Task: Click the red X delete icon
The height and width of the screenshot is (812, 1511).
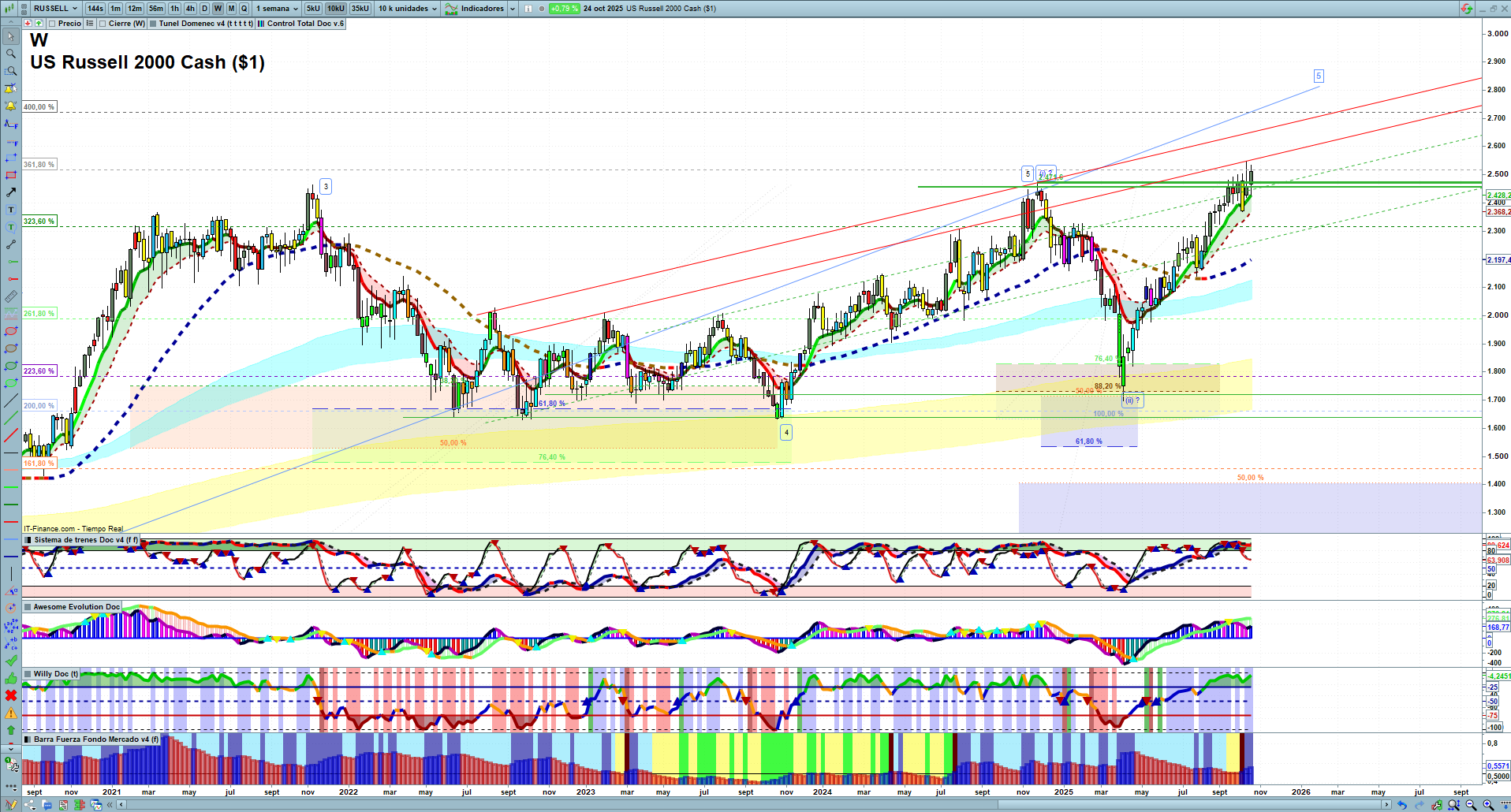Action: tap(11, 695)
